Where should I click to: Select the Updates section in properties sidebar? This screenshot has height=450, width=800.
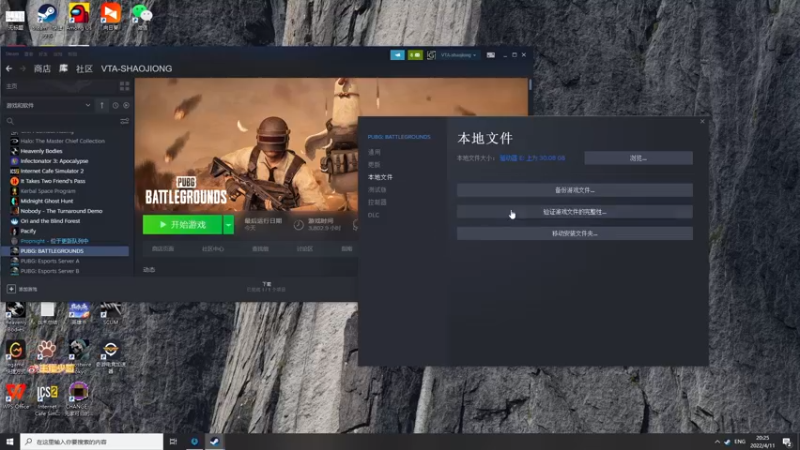point(374,164)
